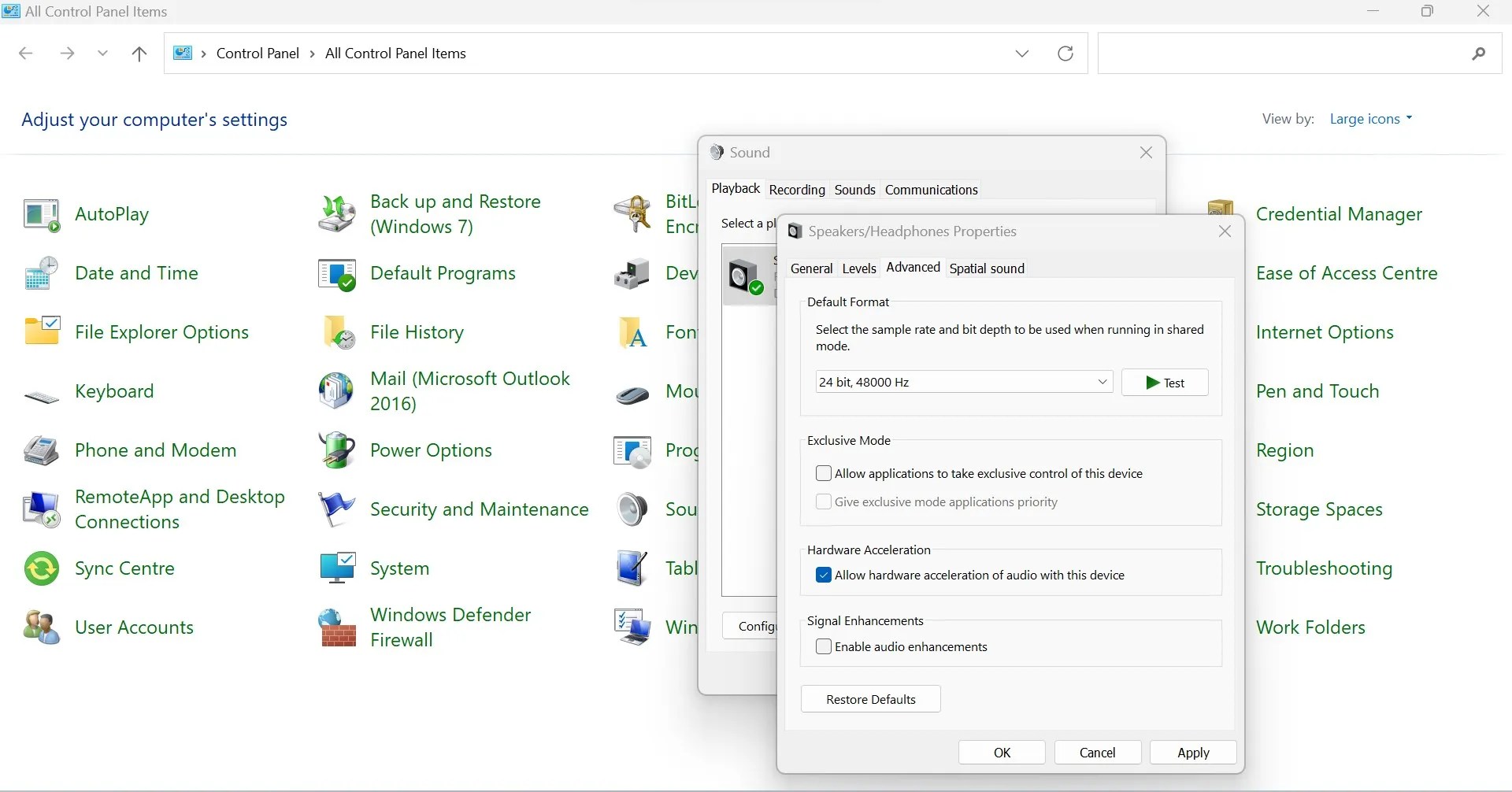Click Restore Defaults button
This screenshot has height=792, width=1512.
tap(871, 699)
